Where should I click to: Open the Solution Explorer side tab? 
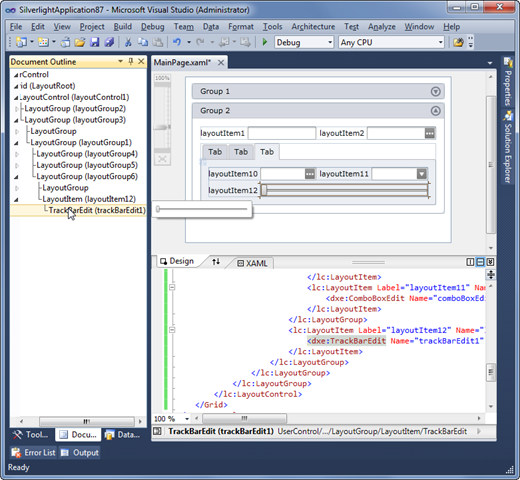click(508, 147)
